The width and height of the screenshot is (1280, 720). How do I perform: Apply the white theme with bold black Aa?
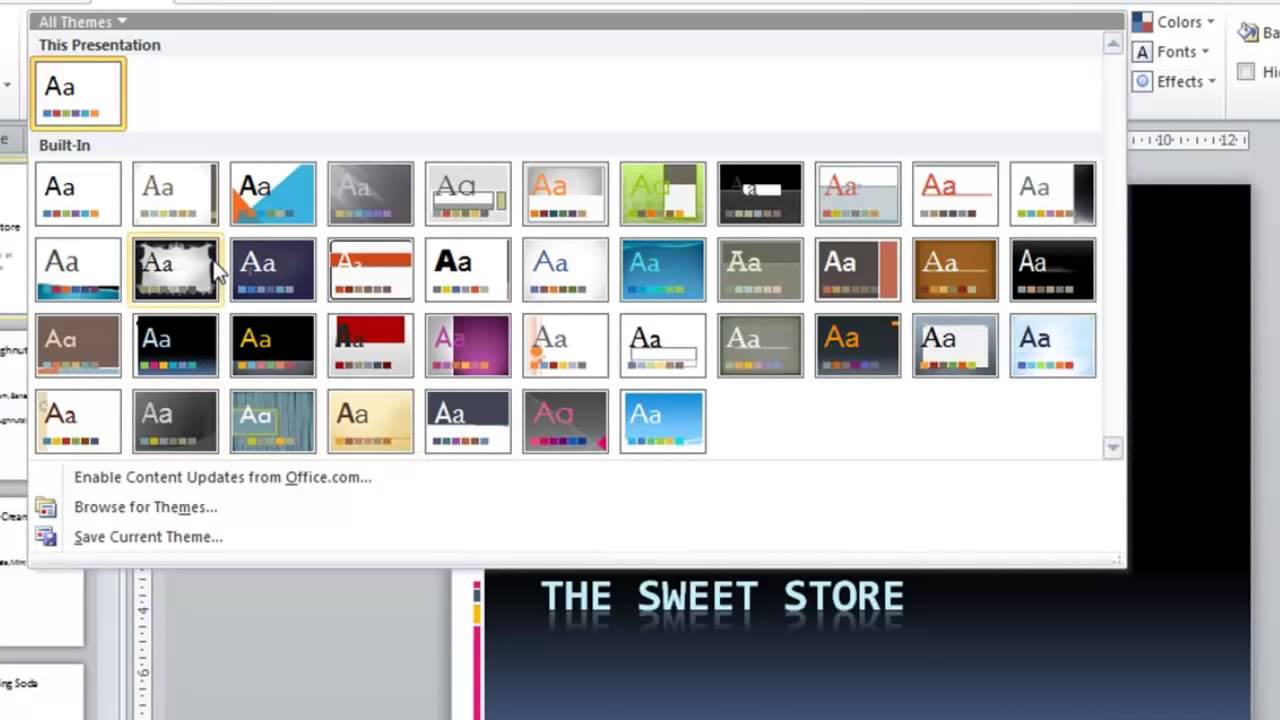coord(468,270)
